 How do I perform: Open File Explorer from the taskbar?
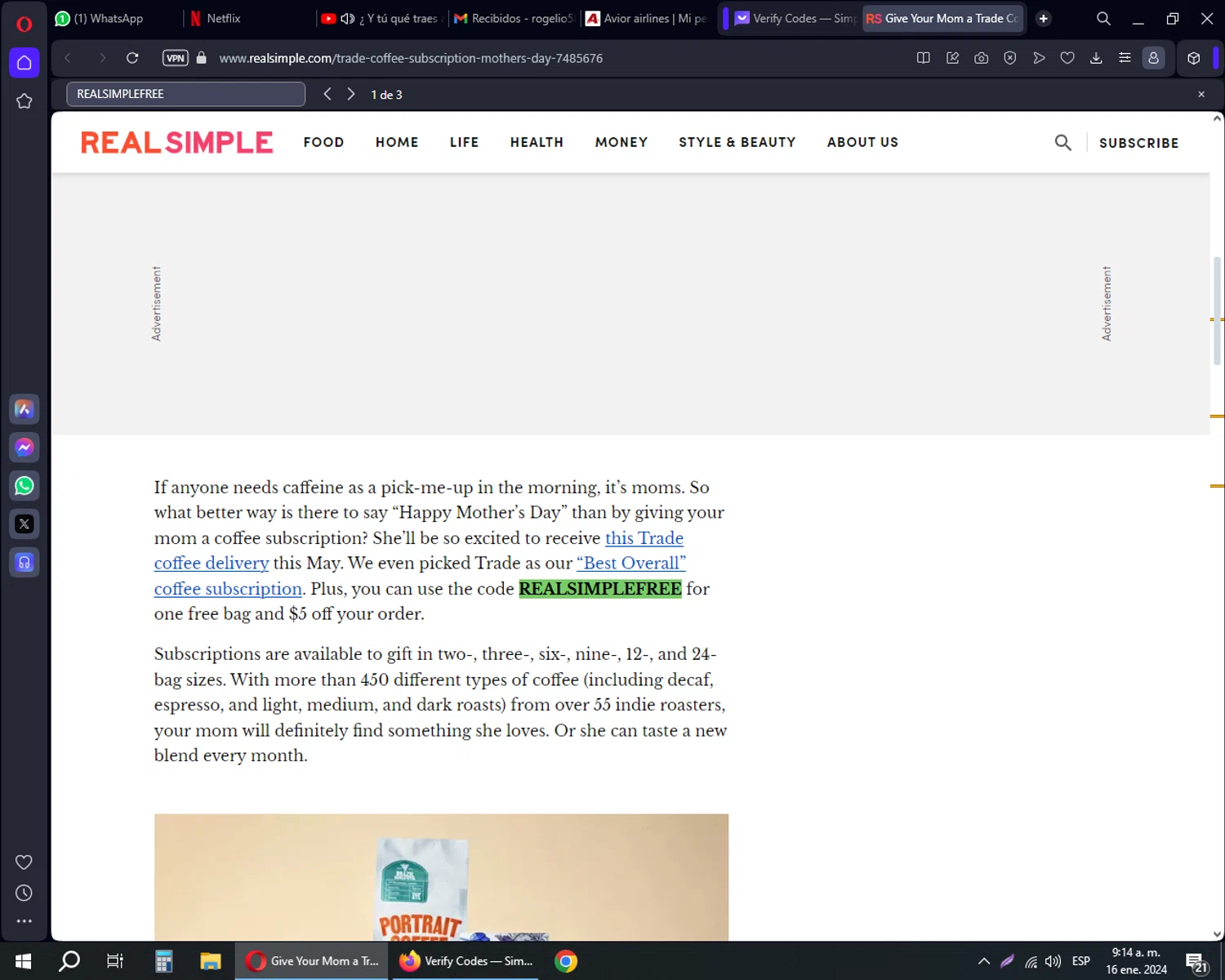[x=211, y=961]
